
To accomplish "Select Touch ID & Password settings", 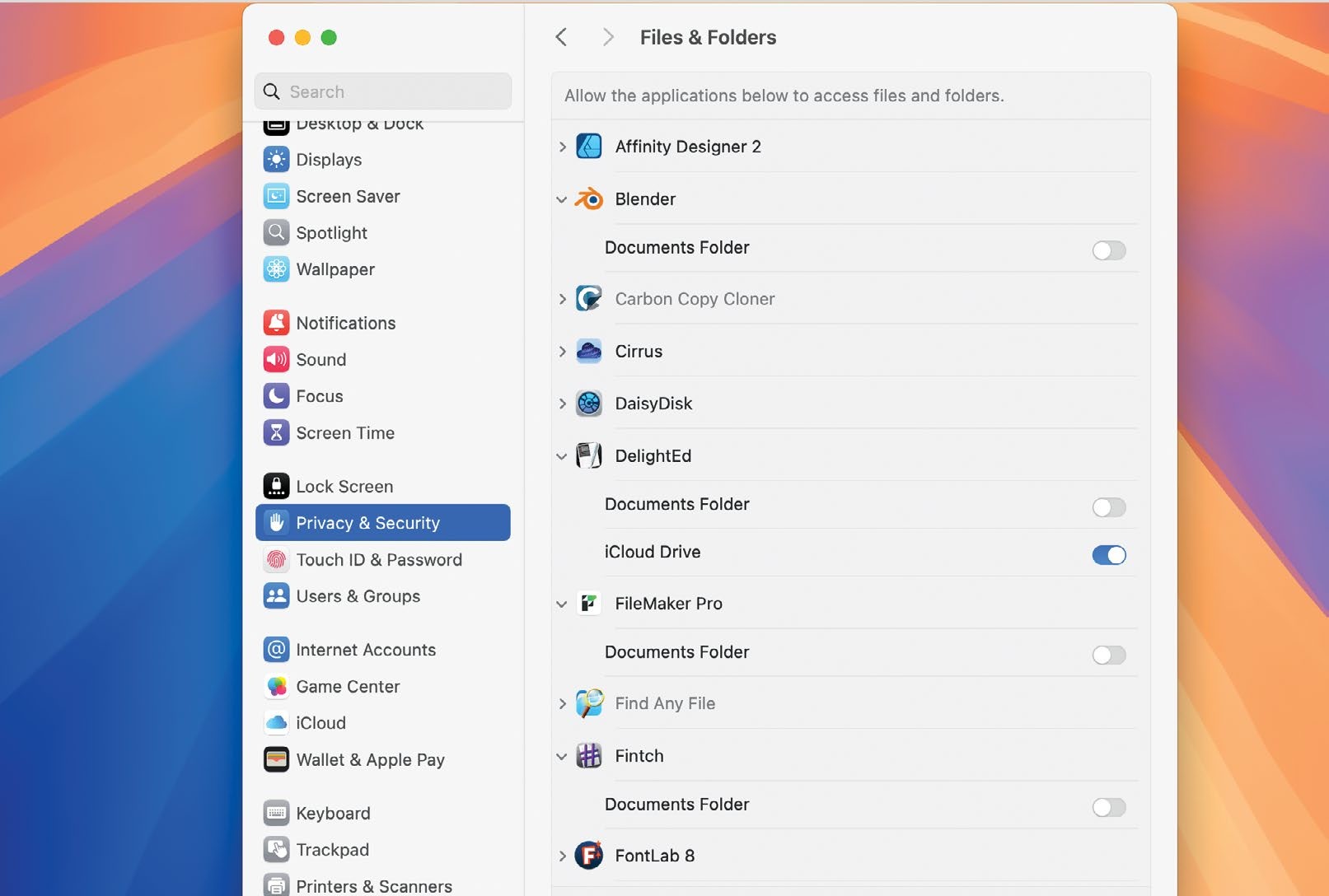I will pyautogui.click(x=378, y=560).
